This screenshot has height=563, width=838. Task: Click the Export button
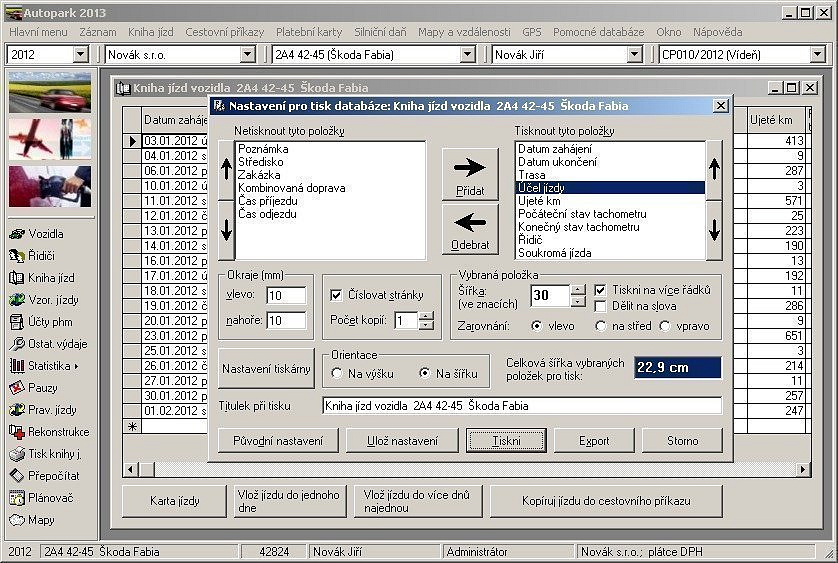pyautogui.click(x=594, y=441)
